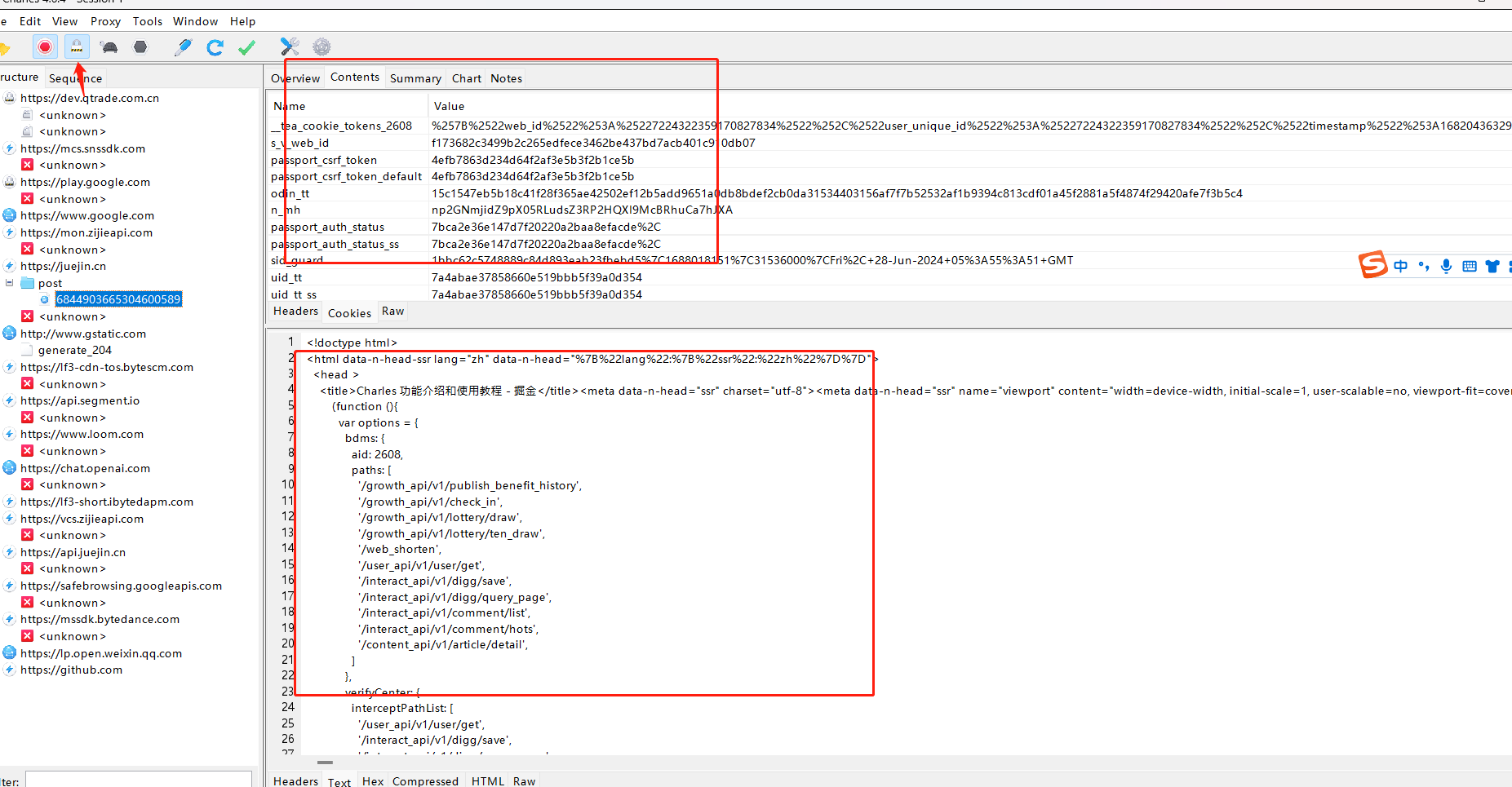
Task: Repeat the request with the blue arrow icon
Action: click(x=215, y=47)
